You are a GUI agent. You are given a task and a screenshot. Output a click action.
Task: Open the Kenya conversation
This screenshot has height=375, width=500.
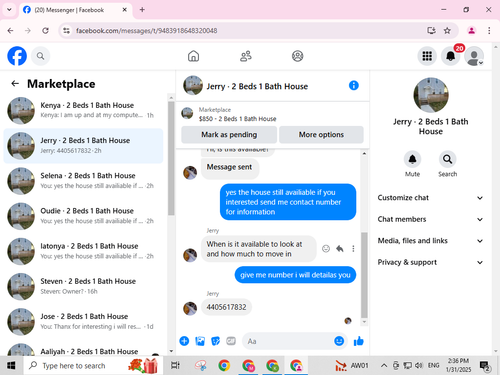83,110
